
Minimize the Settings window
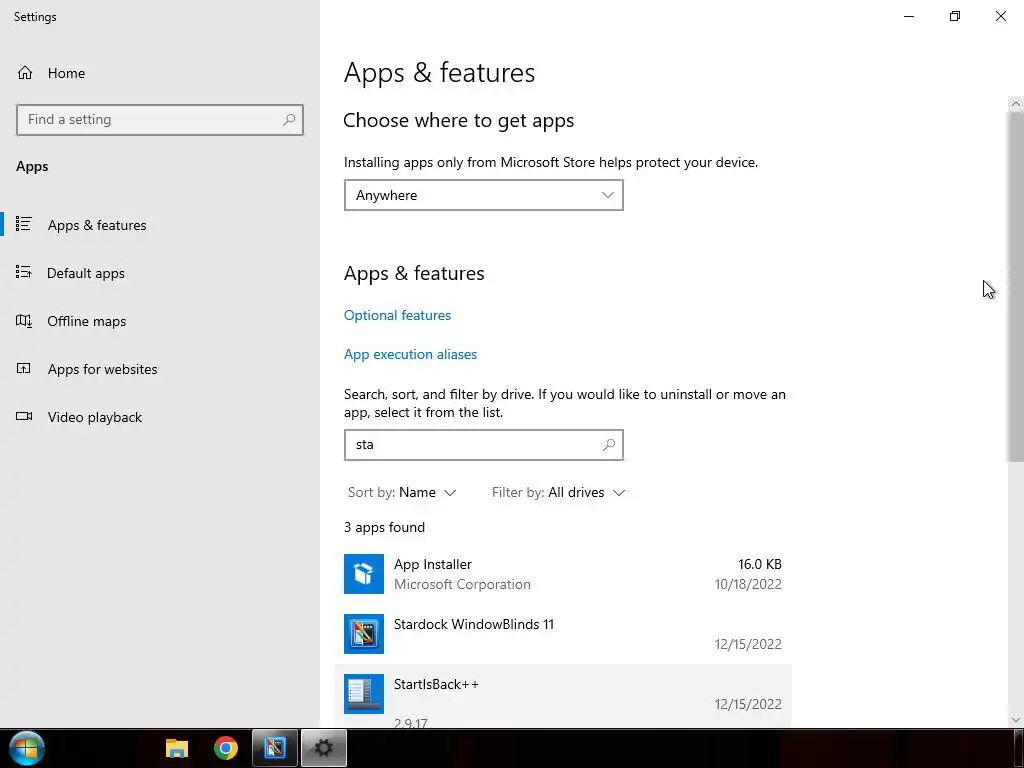click(909, 16)
